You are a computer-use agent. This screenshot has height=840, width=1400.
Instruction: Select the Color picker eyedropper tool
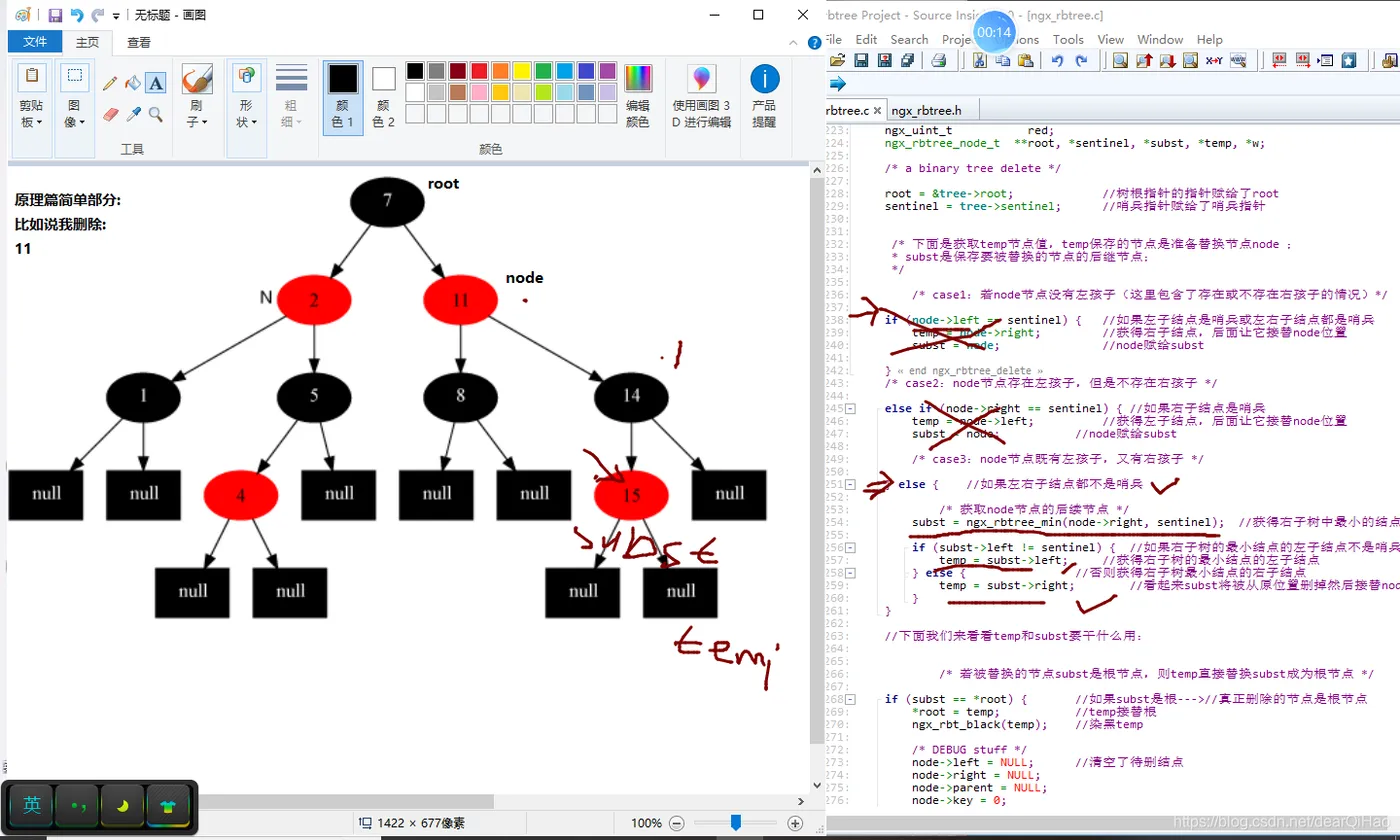(133, 114)
